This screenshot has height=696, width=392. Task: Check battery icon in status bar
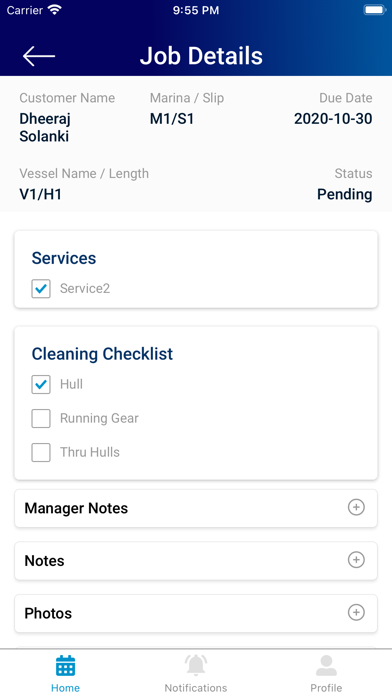[375, 10]
